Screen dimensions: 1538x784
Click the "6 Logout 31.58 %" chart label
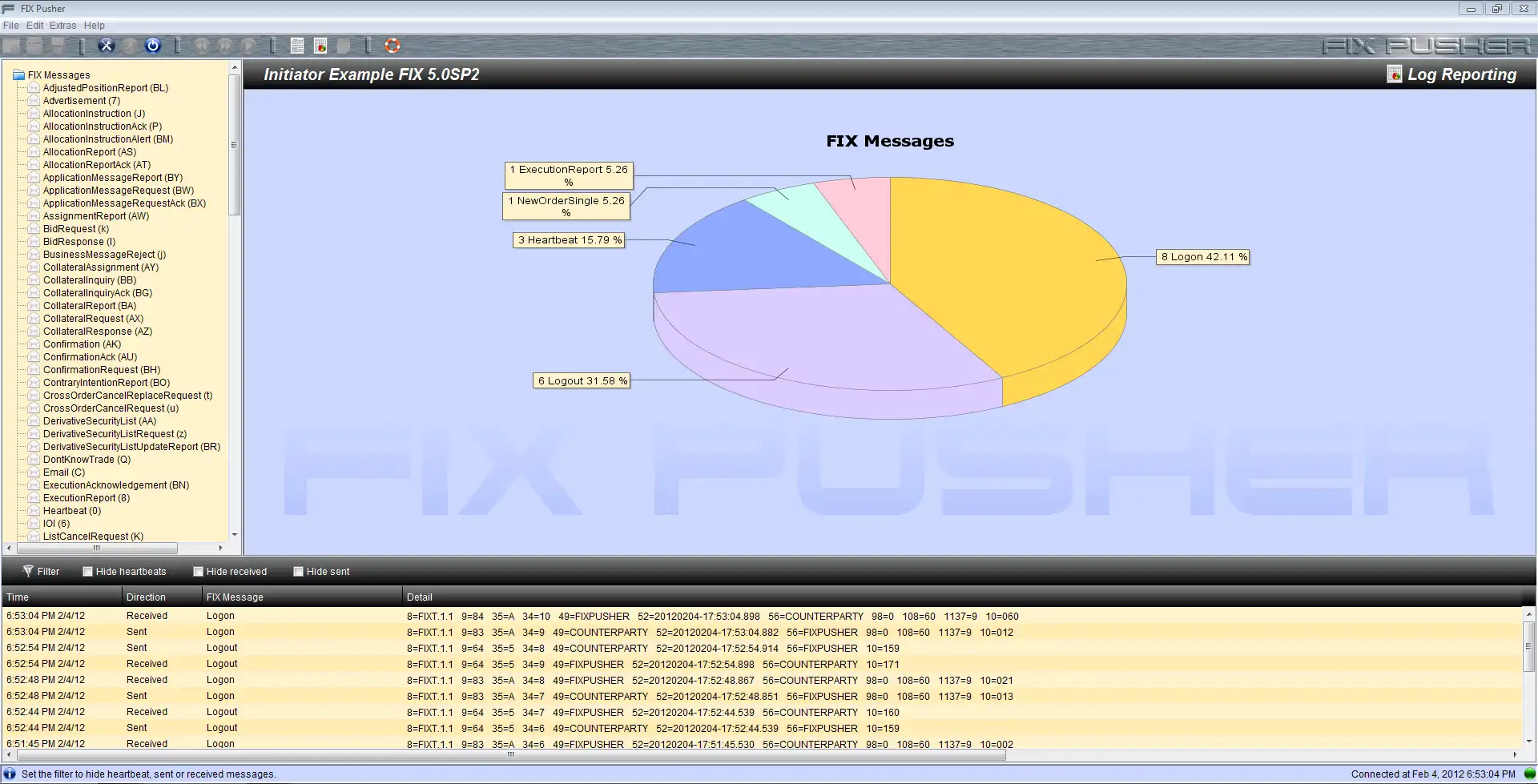point(582,380)
